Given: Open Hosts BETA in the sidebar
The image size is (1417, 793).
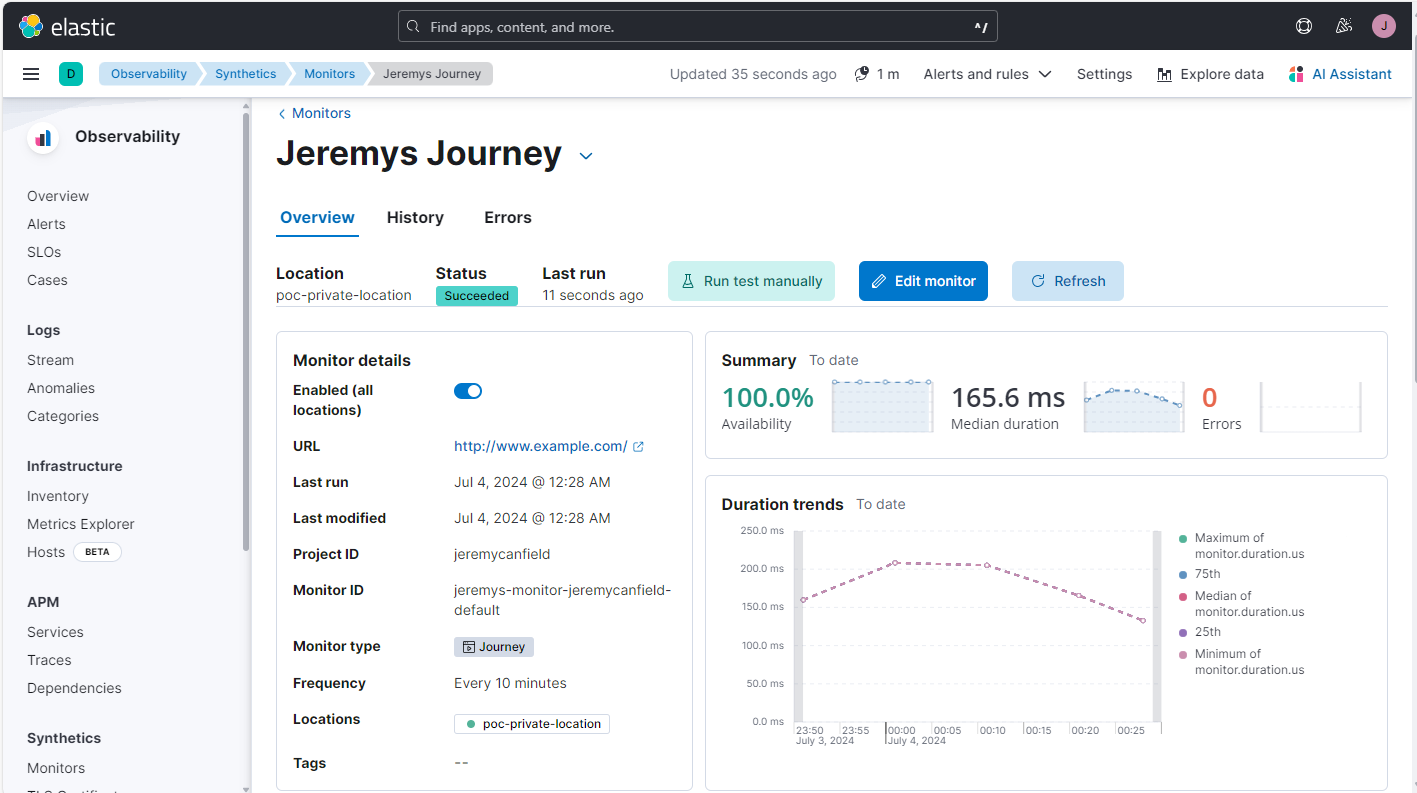Looking at the screenshot, I should (x=74, y=552).
